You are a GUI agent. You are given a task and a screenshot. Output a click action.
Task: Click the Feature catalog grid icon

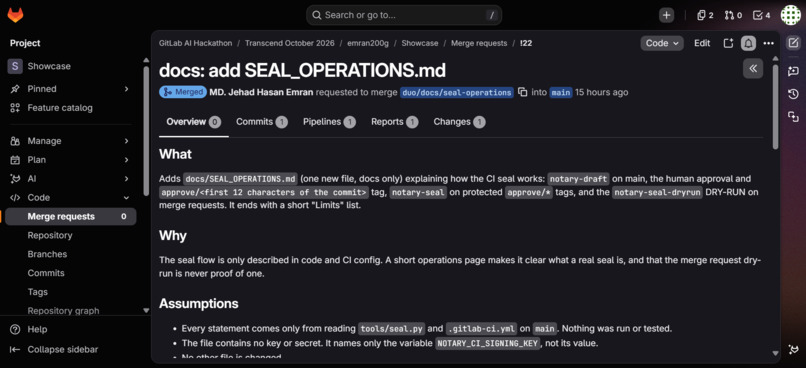[x=15, y=108]
